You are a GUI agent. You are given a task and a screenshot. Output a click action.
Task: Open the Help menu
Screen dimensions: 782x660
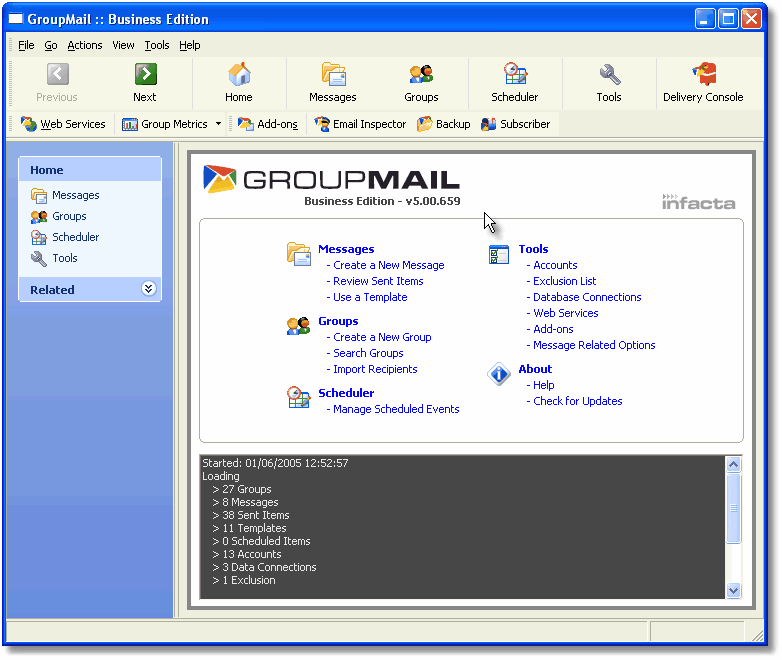[190, 45]
